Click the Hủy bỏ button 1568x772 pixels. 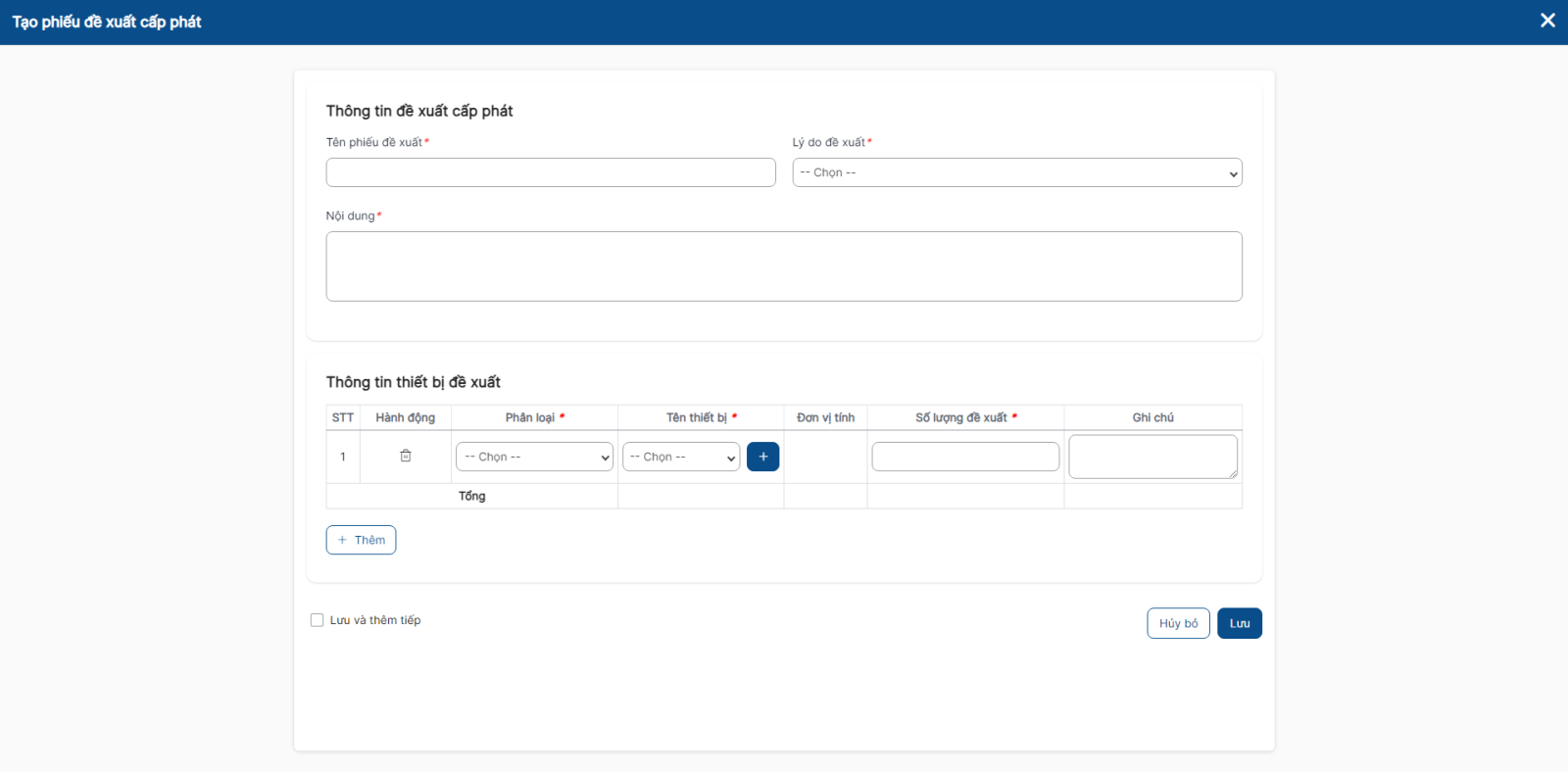click(1179, 623)
